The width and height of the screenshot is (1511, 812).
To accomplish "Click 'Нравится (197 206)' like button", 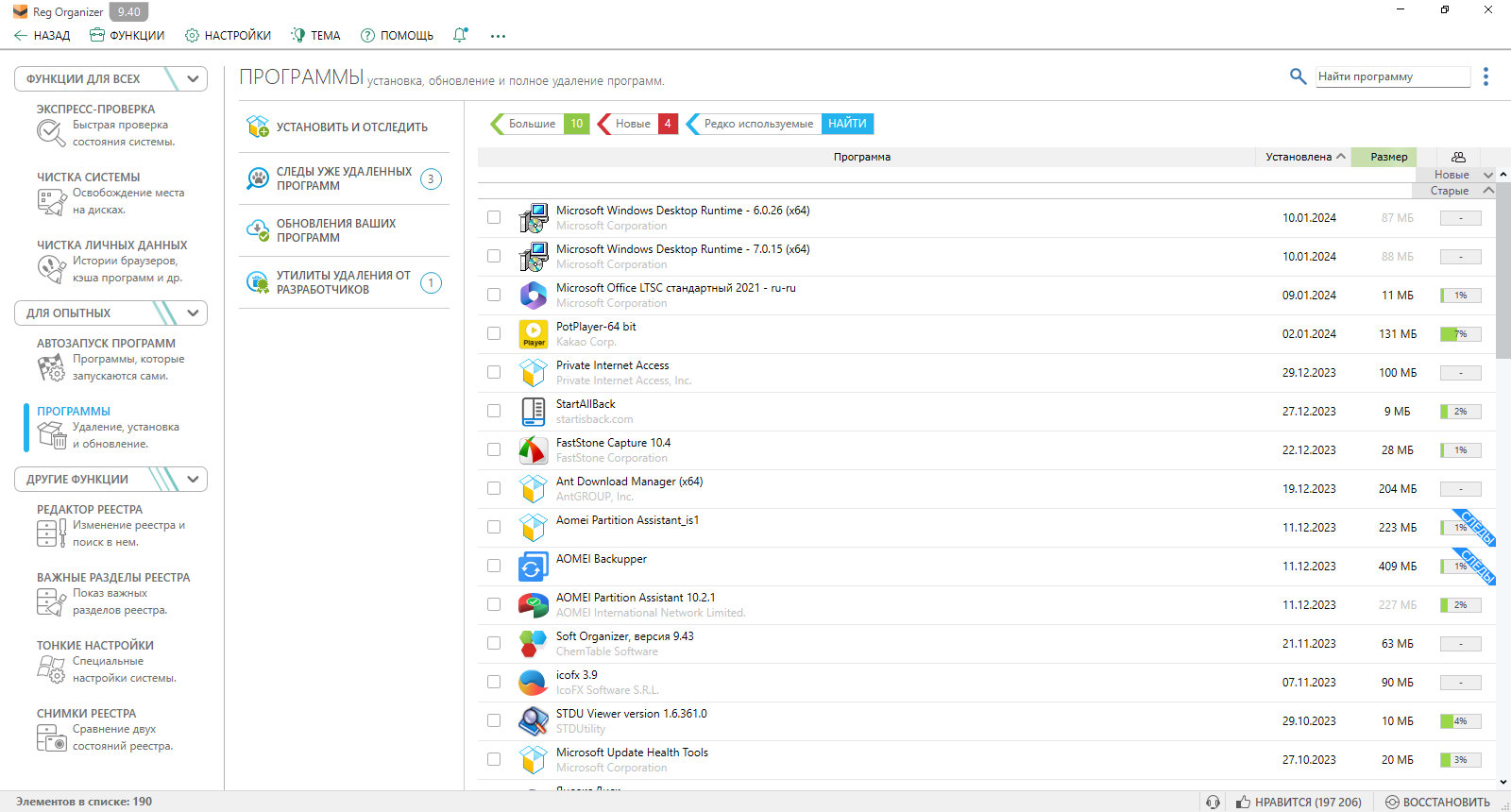I will pos(1299,803).
